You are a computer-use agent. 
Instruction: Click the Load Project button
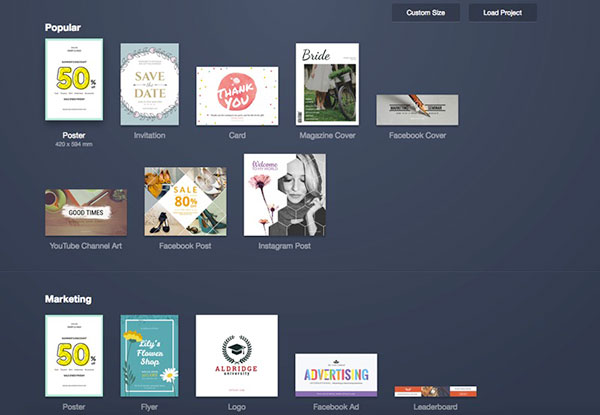coord(503,13)
